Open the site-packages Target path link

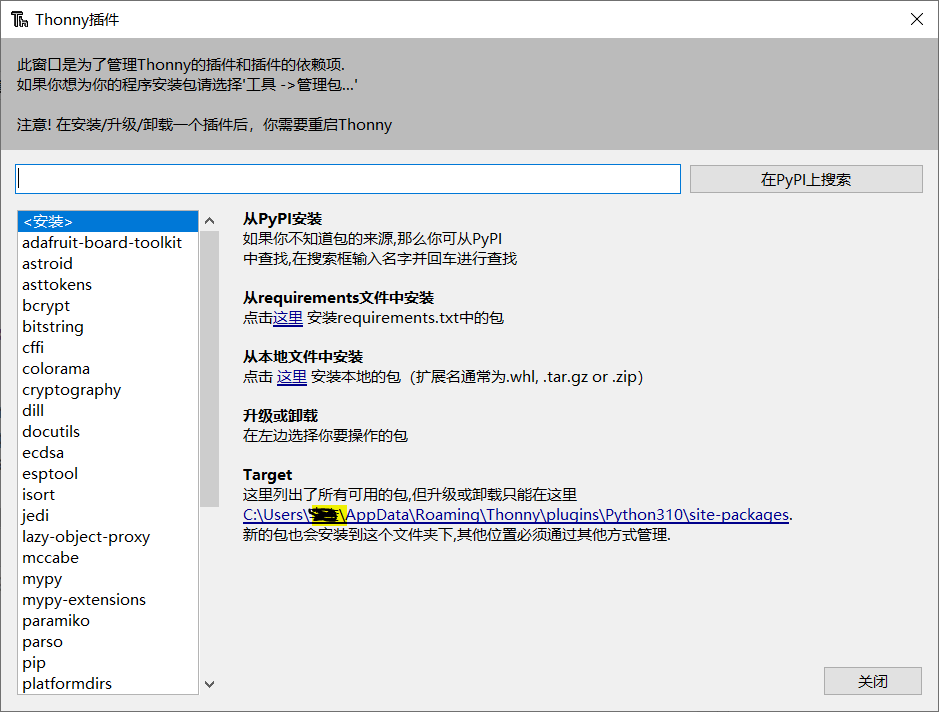514,514
